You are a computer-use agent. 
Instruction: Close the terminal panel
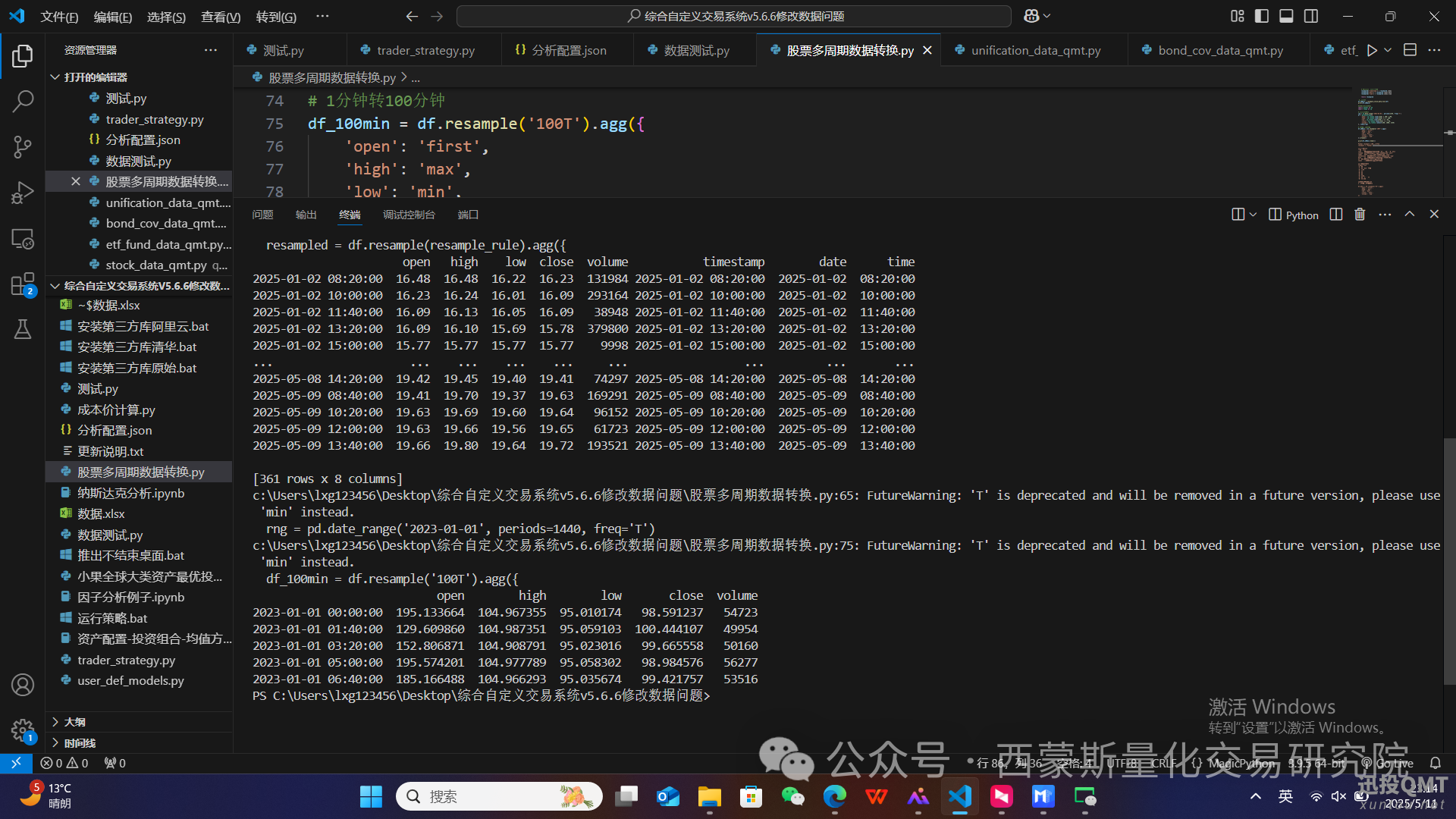click(1434, 215)
